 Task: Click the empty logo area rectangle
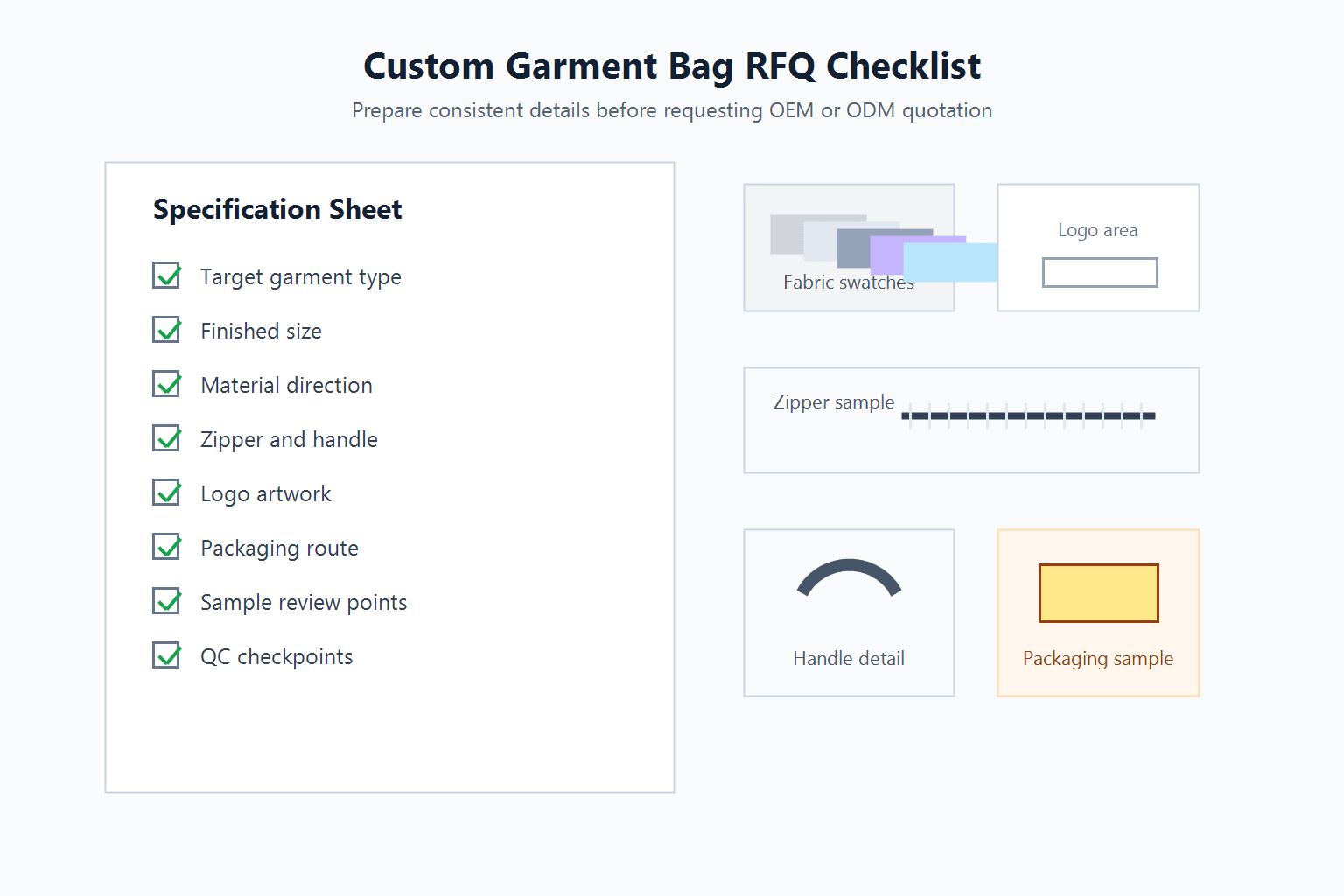tap(1100, 272)
